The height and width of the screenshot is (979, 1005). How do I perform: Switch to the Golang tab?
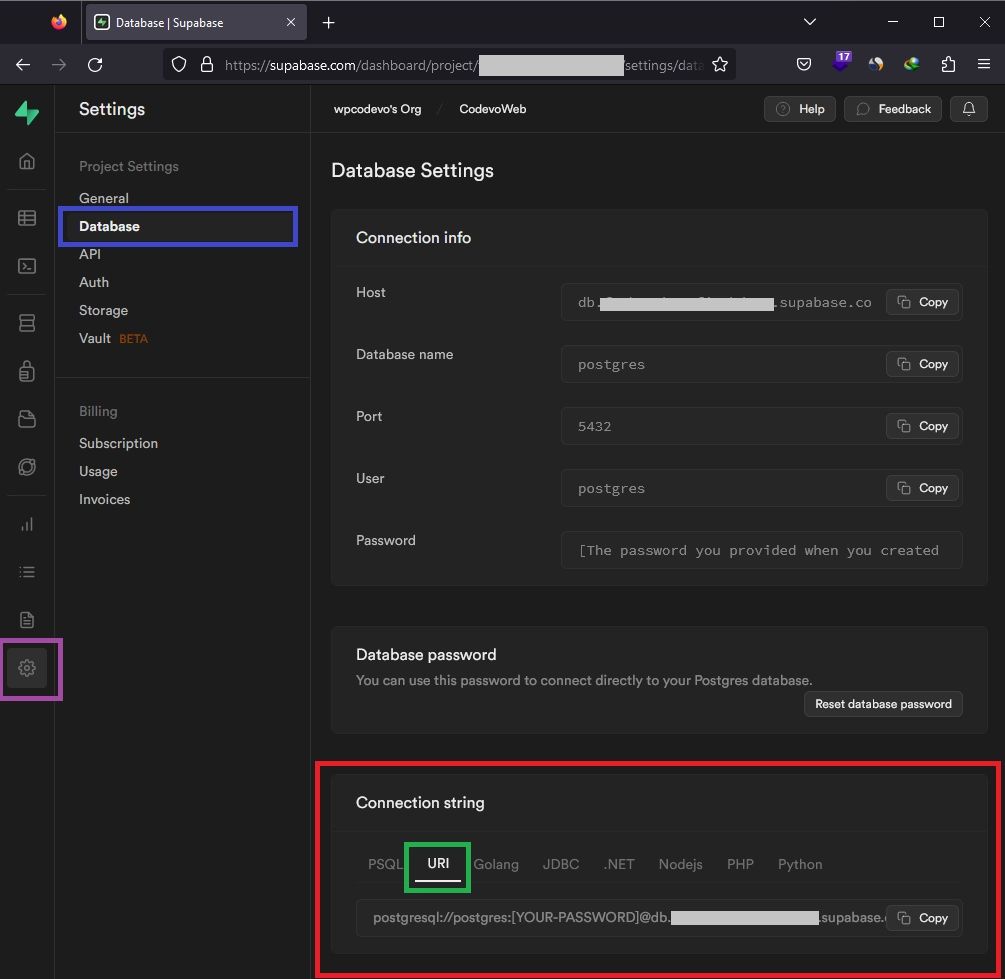coord(496,864)
